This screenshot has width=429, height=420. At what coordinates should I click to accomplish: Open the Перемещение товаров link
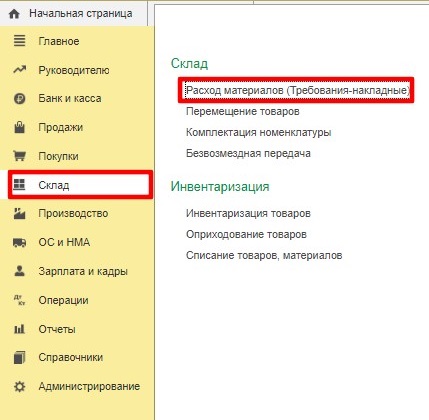pos(242,111)
